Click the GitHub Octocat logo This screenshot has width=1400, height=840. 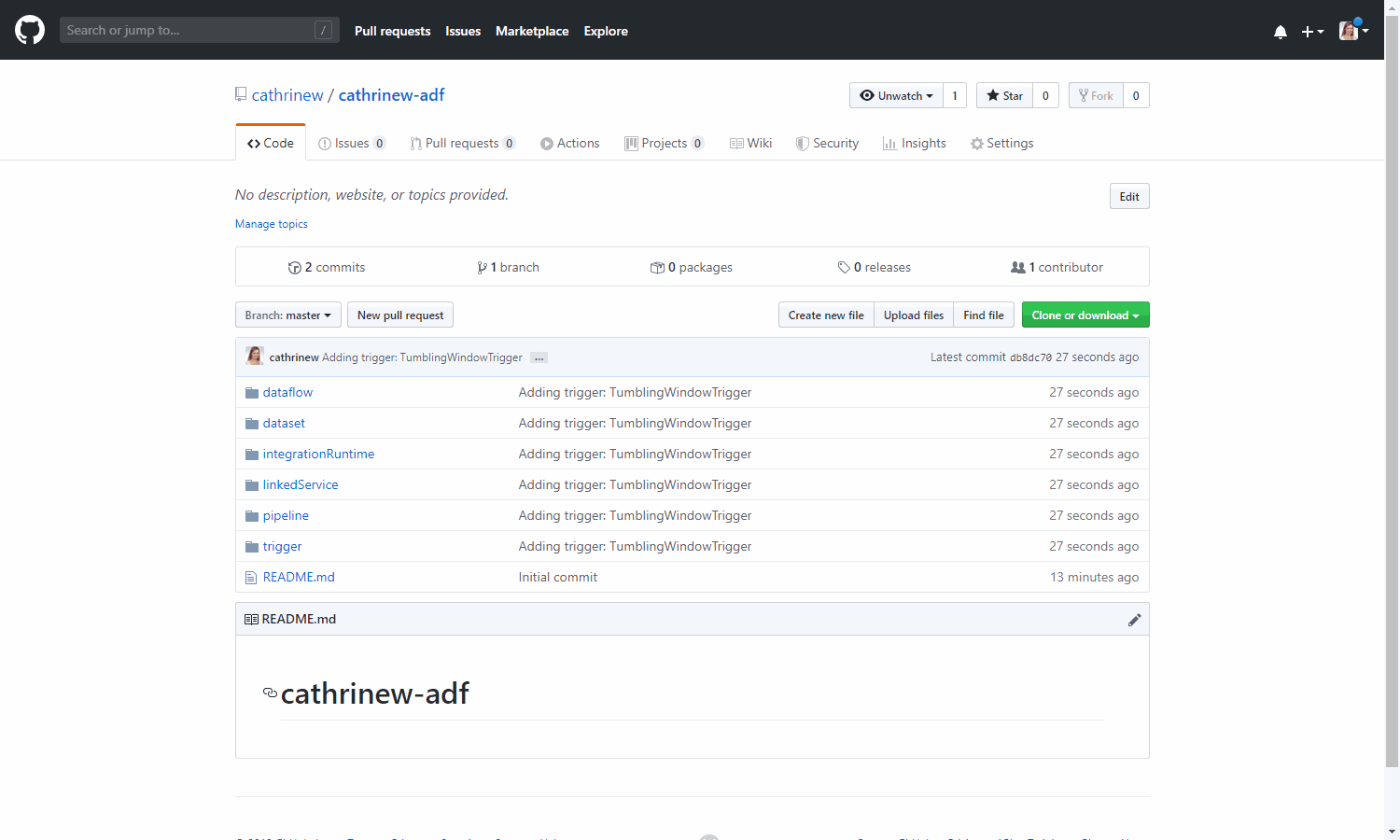[x=30, y=30]
